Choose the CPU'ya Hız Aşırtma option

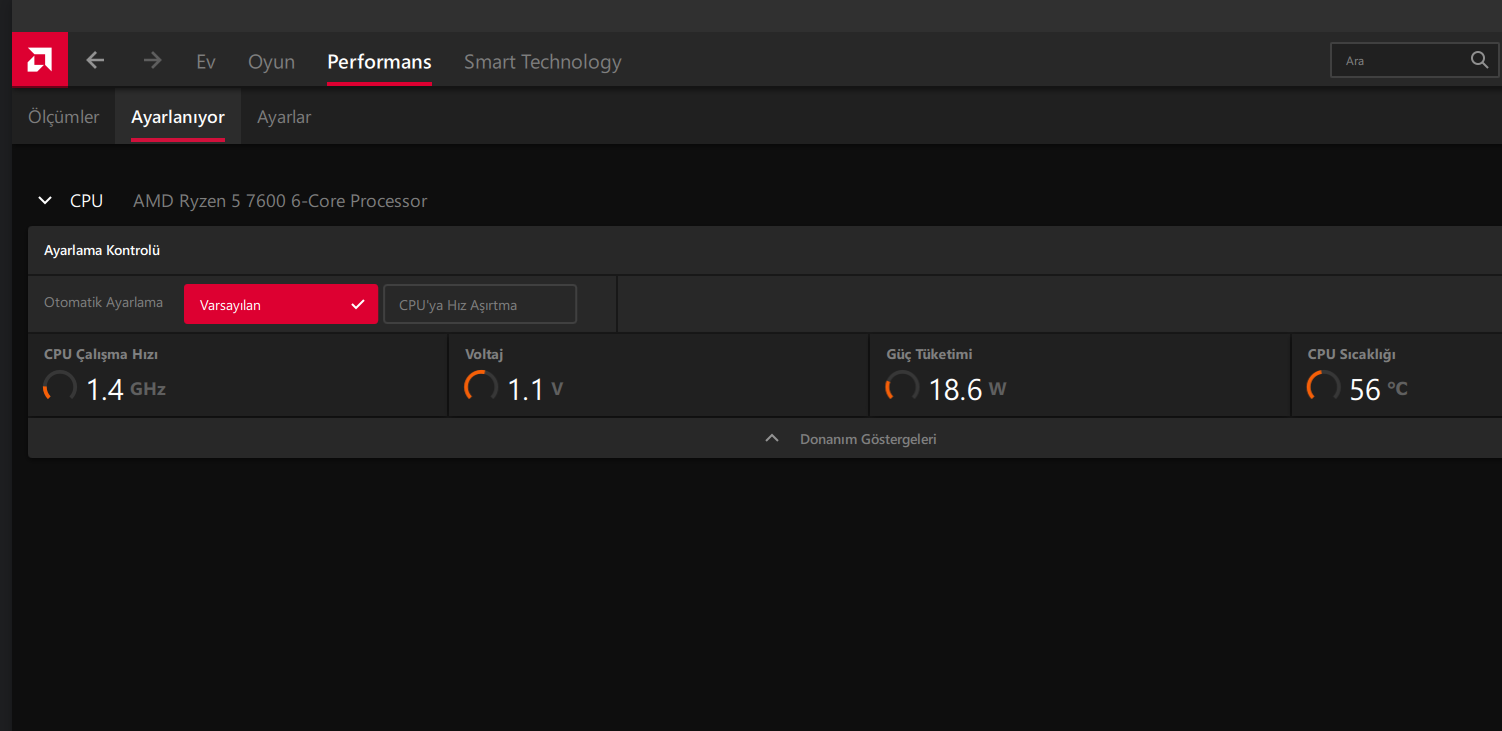(x=480, y=304)
